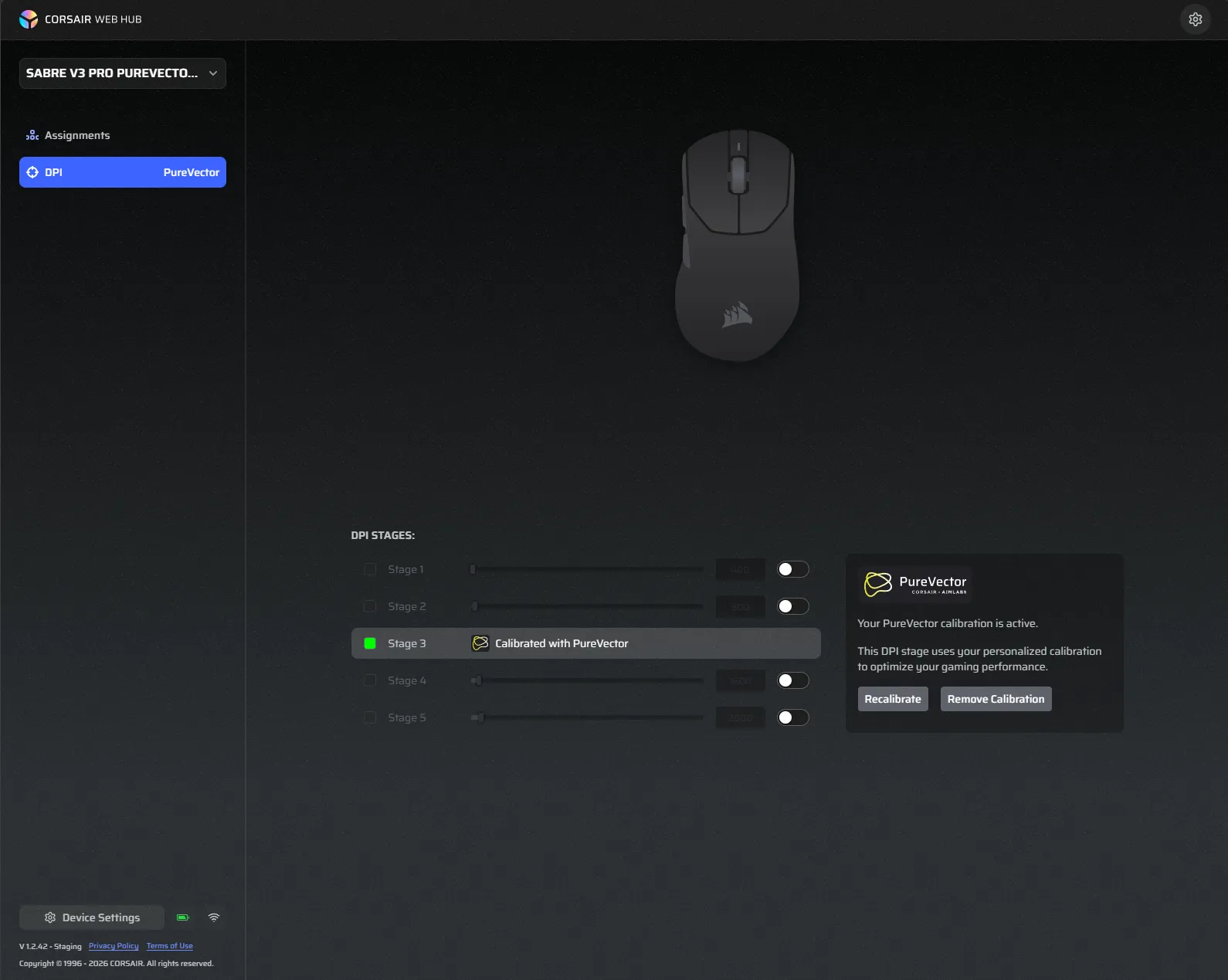
Task: Click 'Your PureVector calibration is active.' text
Action: coord(948,623)
